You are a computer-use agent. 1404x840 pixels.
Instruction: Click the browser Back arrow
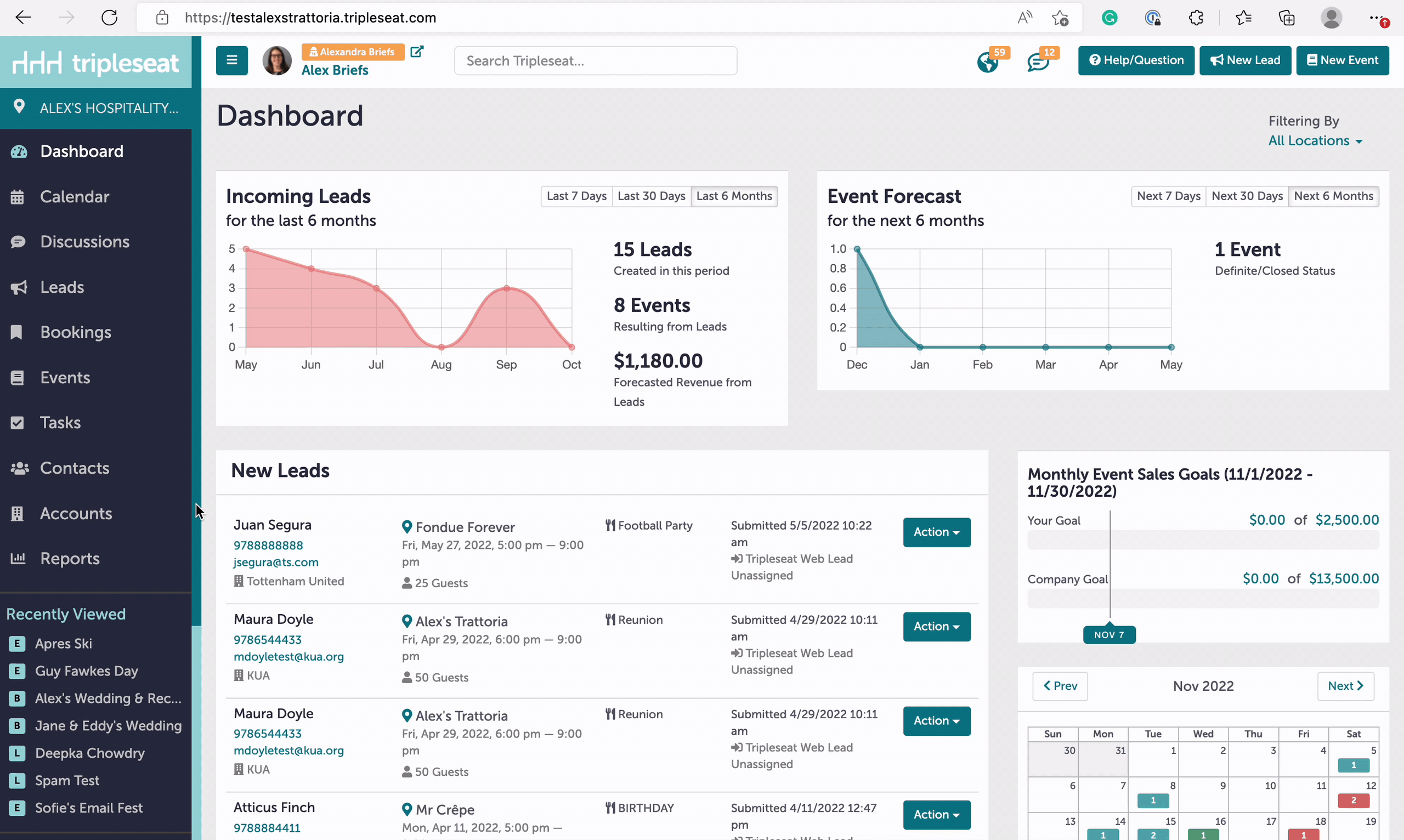23,18
